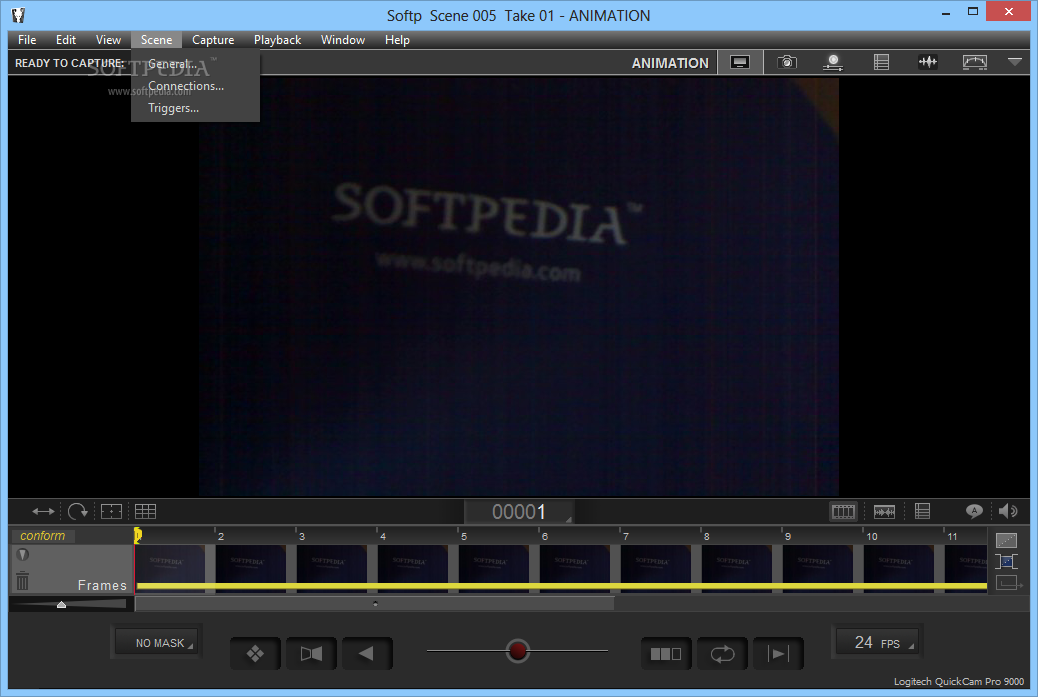The image size is (1038, 697).
Task: Click the timeline marker shield icon
Action: (x=23, y=555)
